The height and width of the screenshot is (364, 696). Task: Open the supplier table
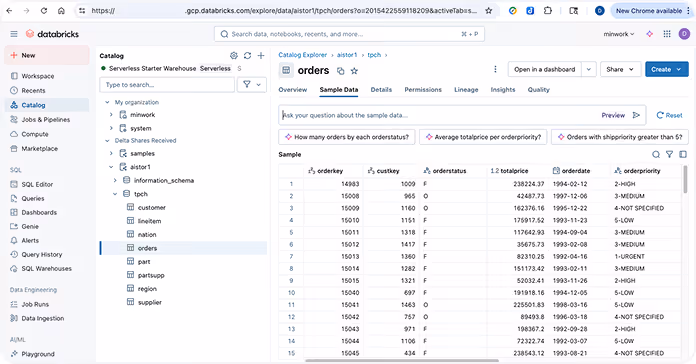[150, 302]
